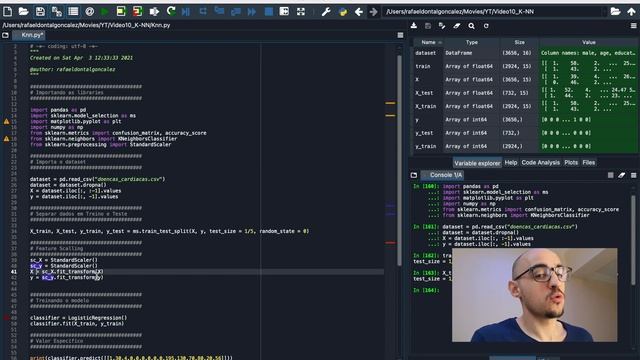
Task: Go back with left arrow
Action: (359, 11)
